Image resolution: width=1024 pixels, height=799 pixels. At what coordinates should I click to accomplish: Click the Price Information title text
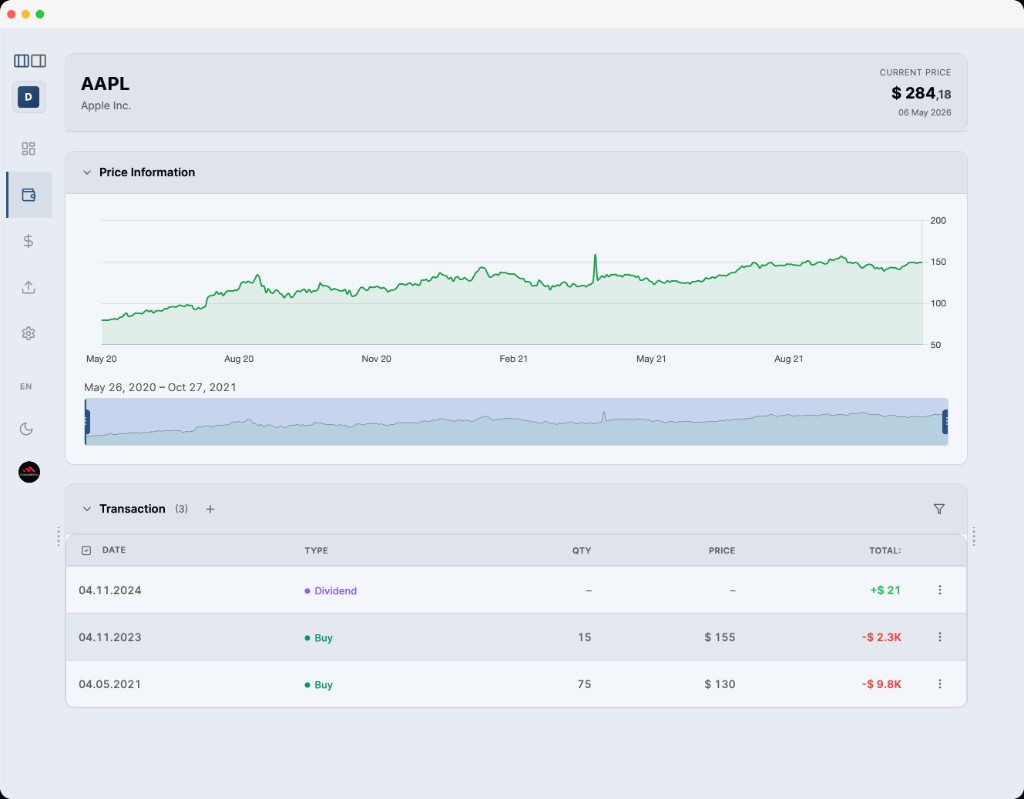tap(147, 172)
